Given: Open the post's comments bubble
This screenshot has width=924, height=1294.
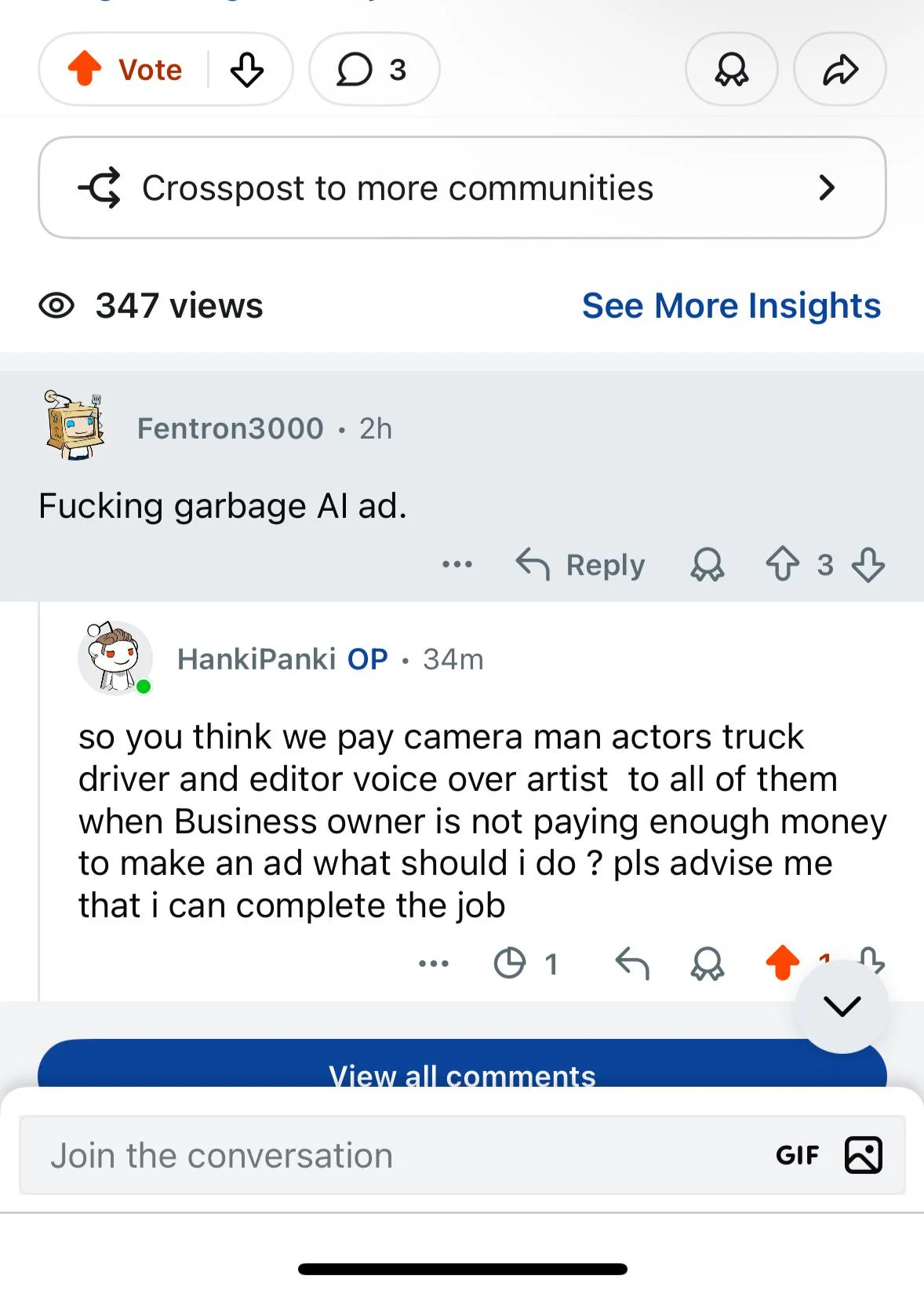Looking at the screenshot, I should (x=373, y=69).
